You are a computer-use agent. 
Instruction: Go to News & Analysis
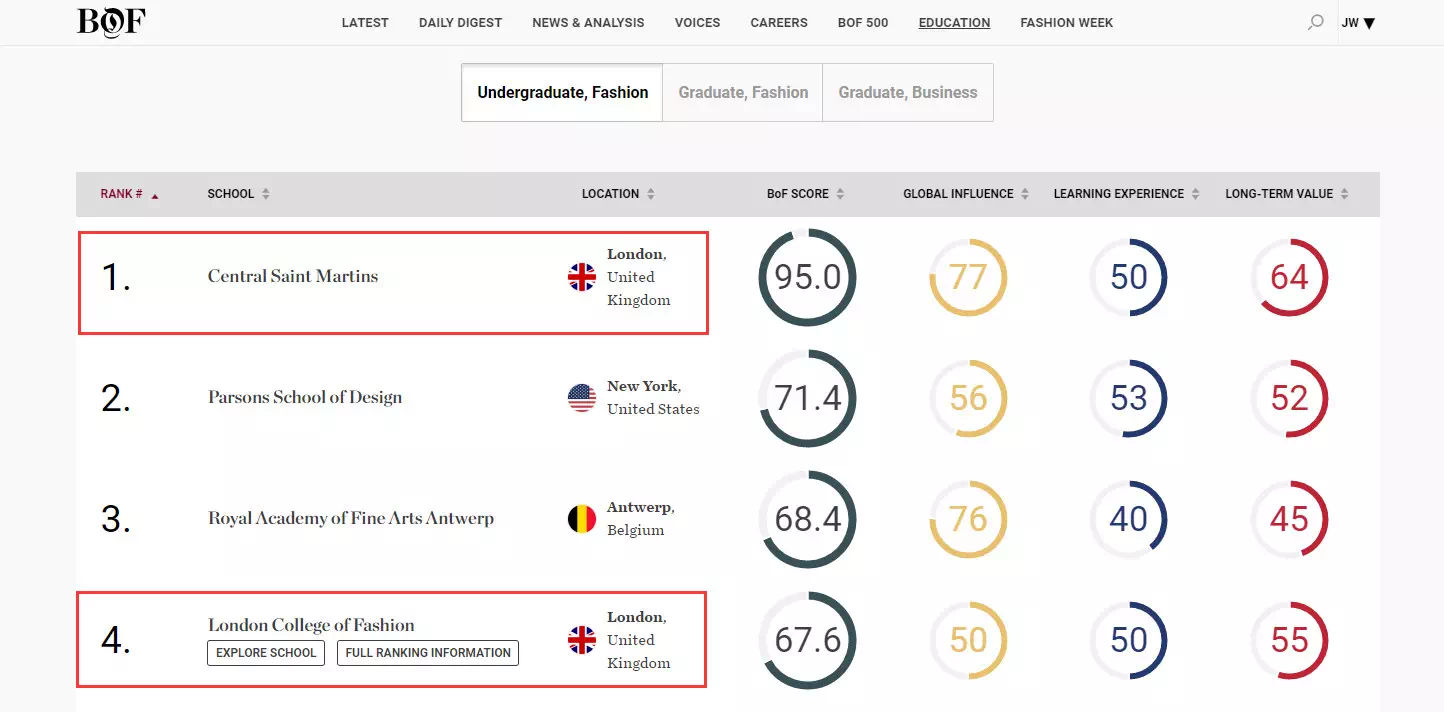(588, 23)
